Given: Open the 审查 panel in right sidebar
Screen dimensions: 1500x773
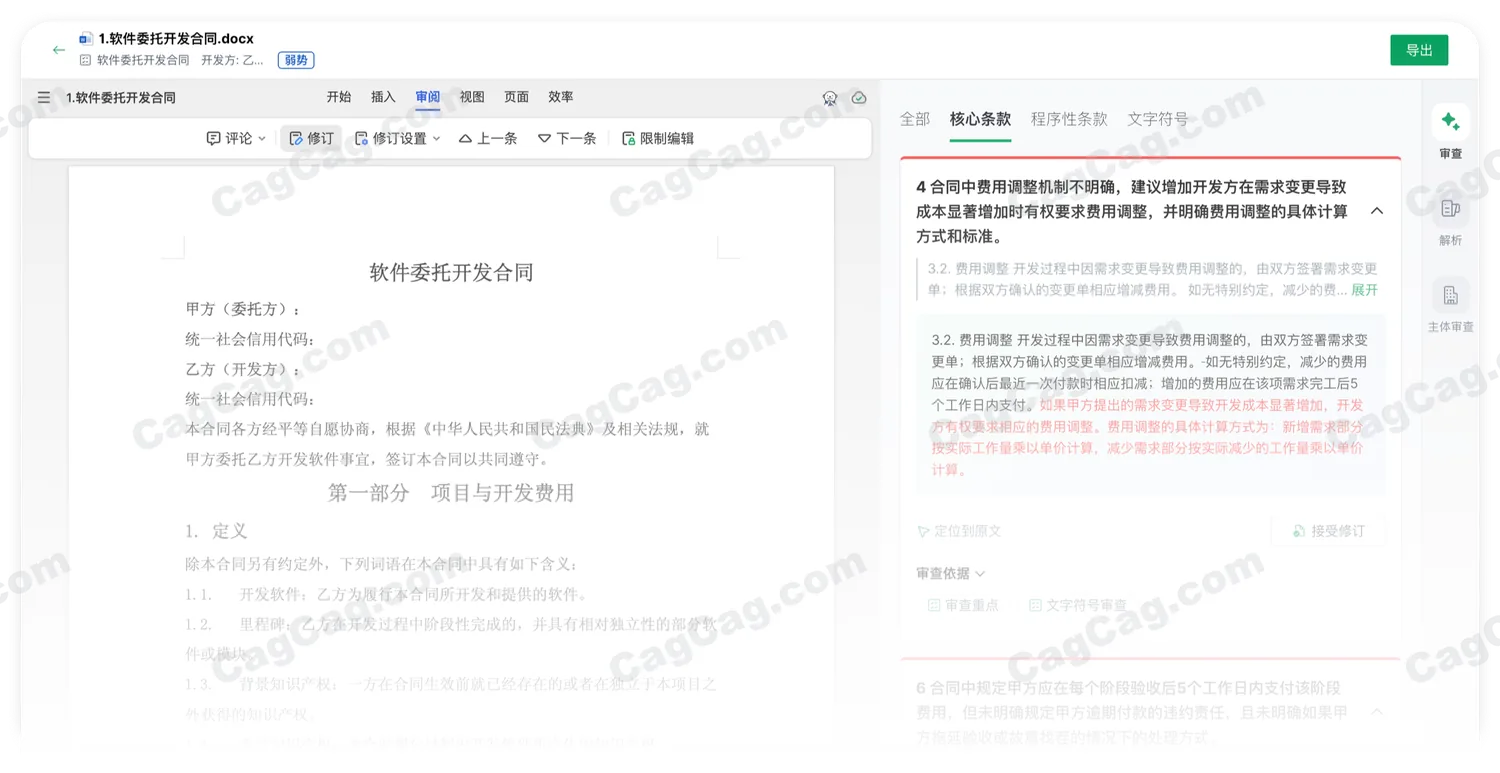Looking at the screenshot, I should pos(1450,133).
